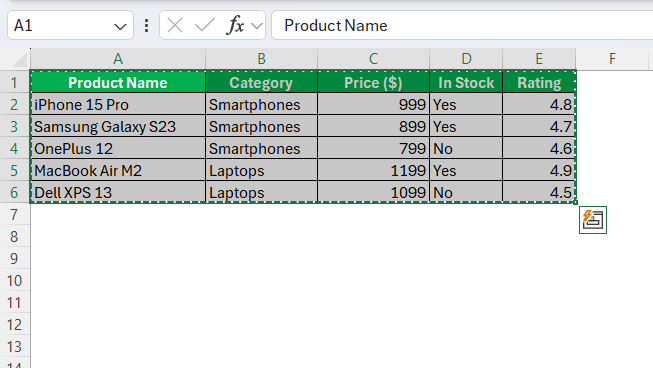This screenshot has height=368, width=653.
Task: Select the price cell 999
Action: point(374,104)
